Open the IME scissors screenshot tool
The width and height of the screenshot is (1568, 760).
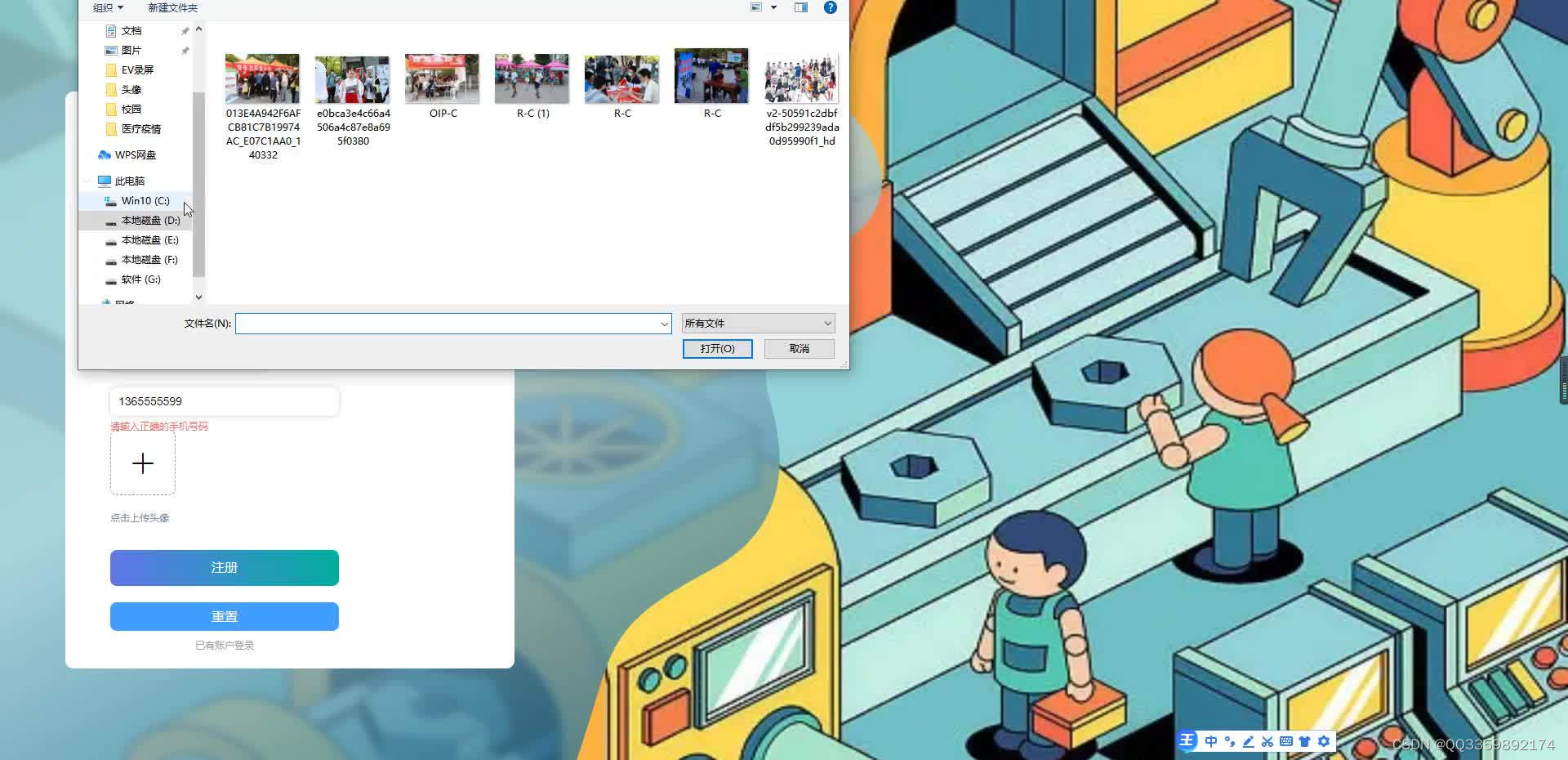1267,741
